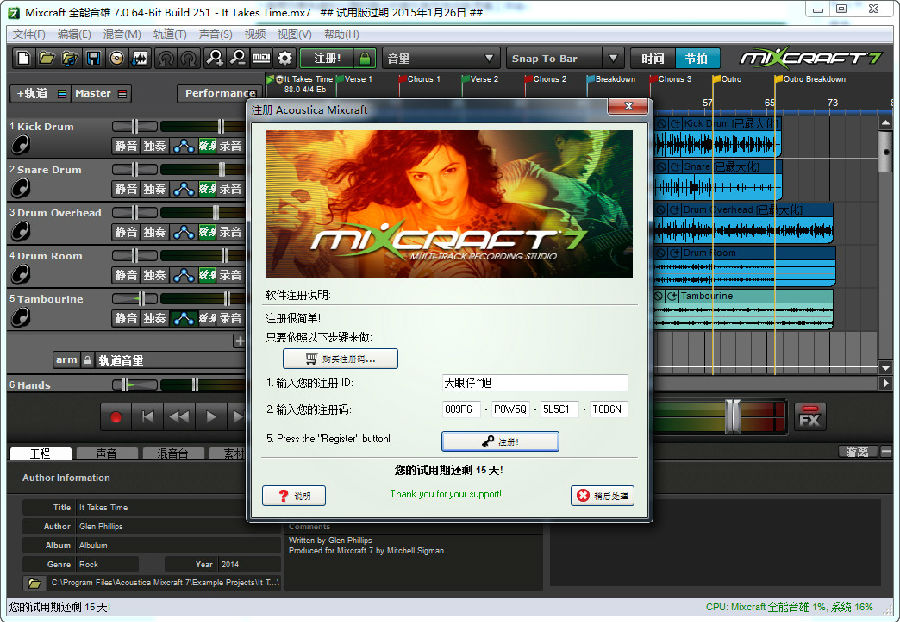900x622 pixels.
Task: Click the register later button with red X
Action: 602,495
